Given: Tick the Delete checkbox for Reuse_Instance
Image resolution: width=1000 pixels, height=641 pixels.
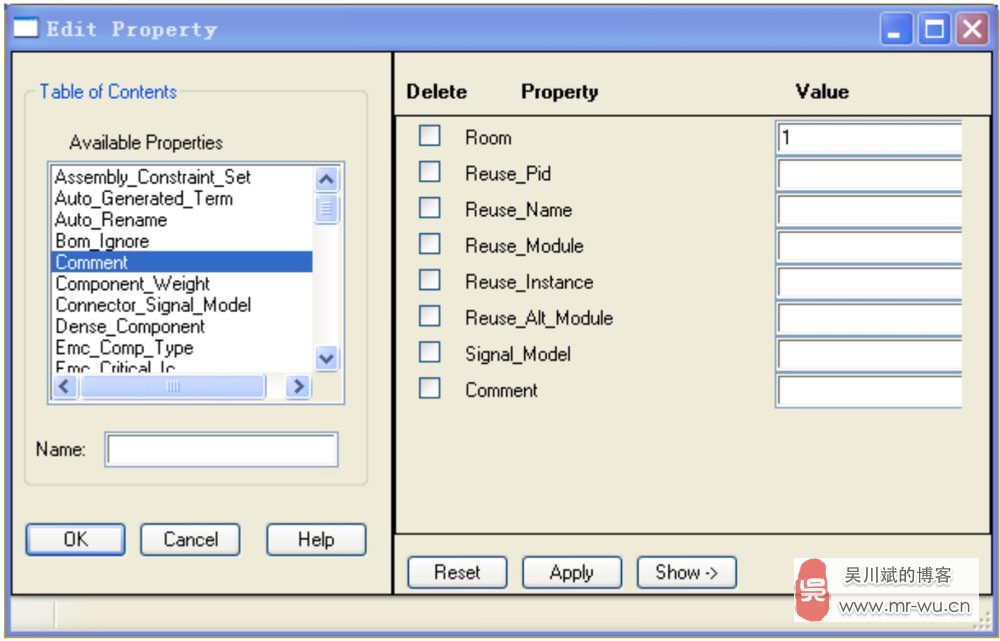Looking at the screenshot, I should [429, 280].
